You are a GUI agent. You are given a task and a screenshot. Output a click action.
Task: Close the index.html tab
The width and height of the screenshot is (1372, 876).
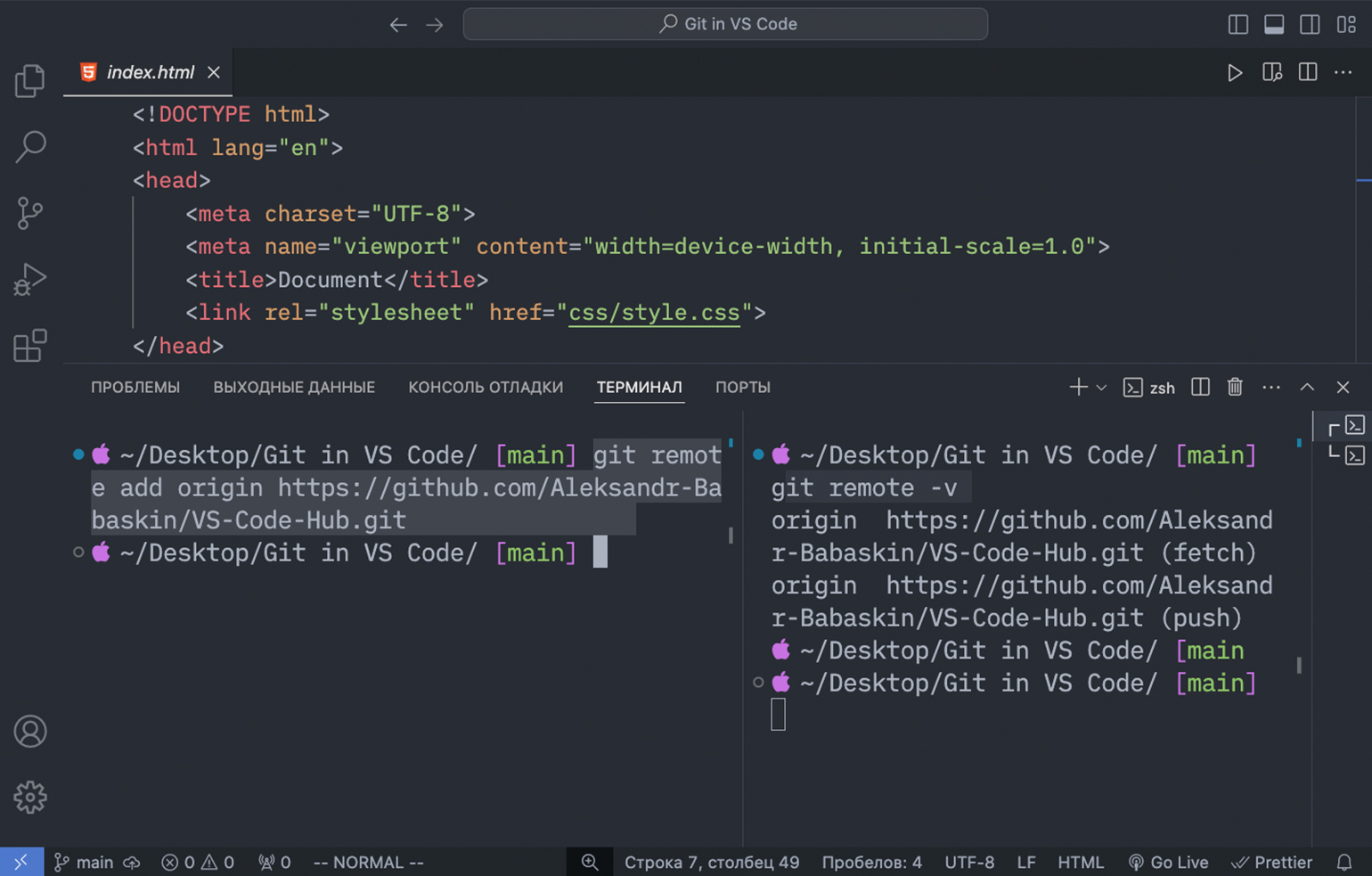pos(214,72)
